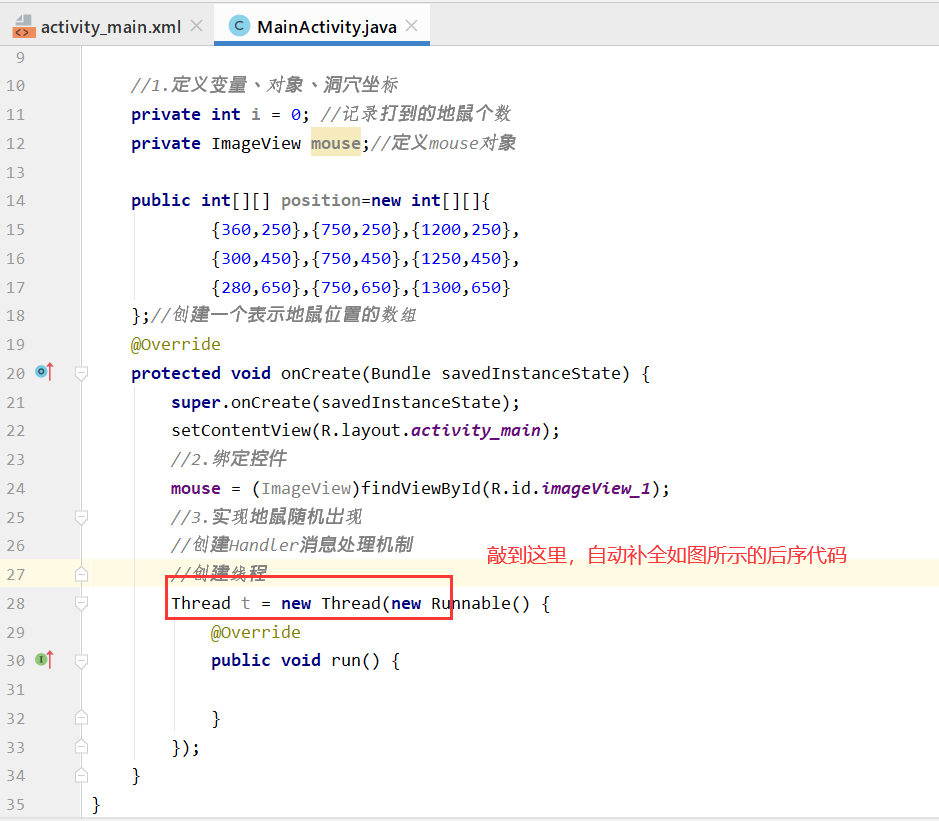Image resolution: width=939 pixels, height=821 pixels.
Task: Collapse the onCreate method fold at line 20
Action: pos(81,374)
